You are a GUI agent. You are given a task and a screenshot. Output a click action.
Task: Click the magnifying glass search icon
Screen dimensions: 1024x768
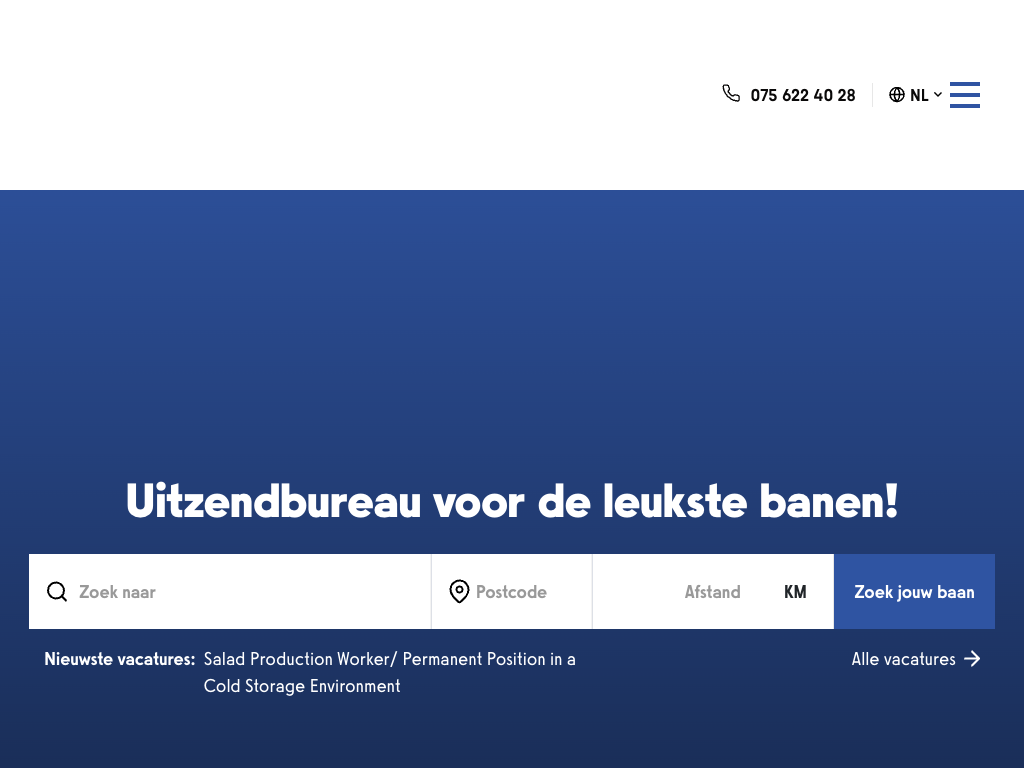[x=57, y=592]
